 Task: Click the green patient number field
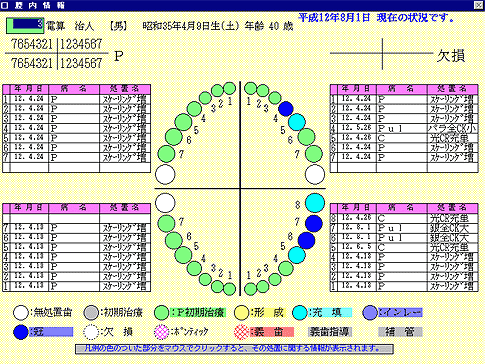click(25, 25)
